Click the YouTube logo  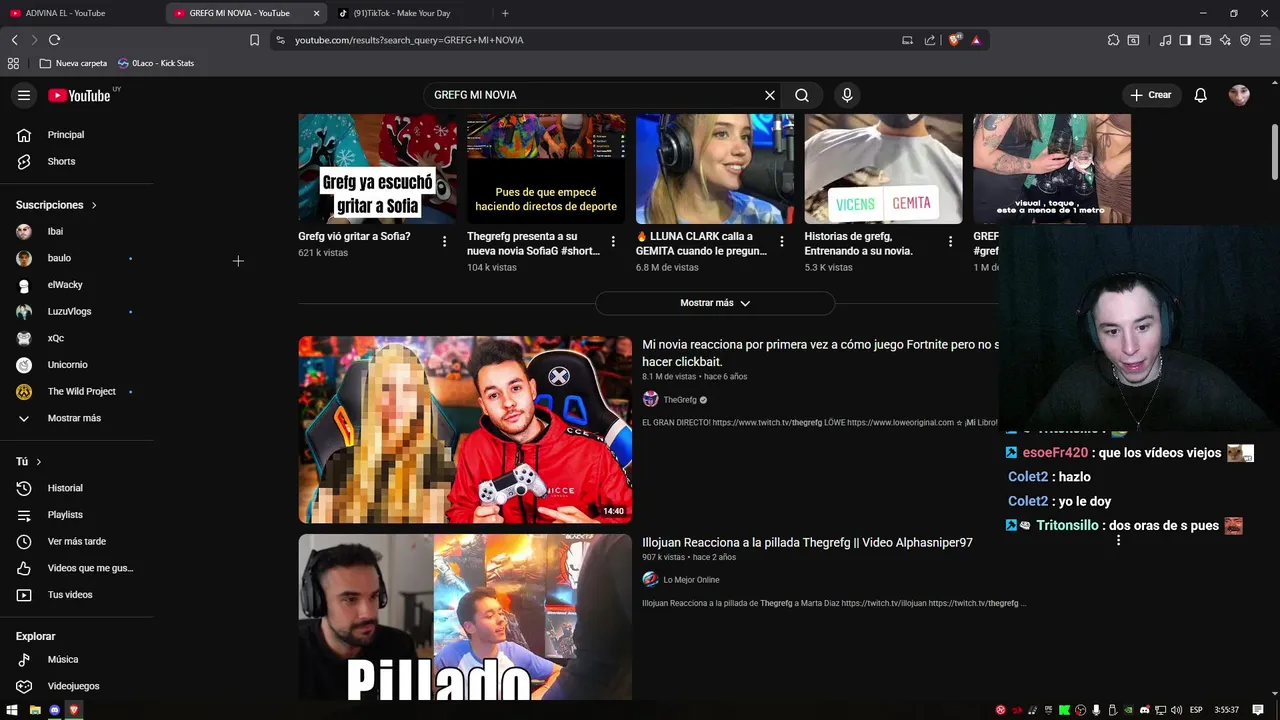[80, 95]
